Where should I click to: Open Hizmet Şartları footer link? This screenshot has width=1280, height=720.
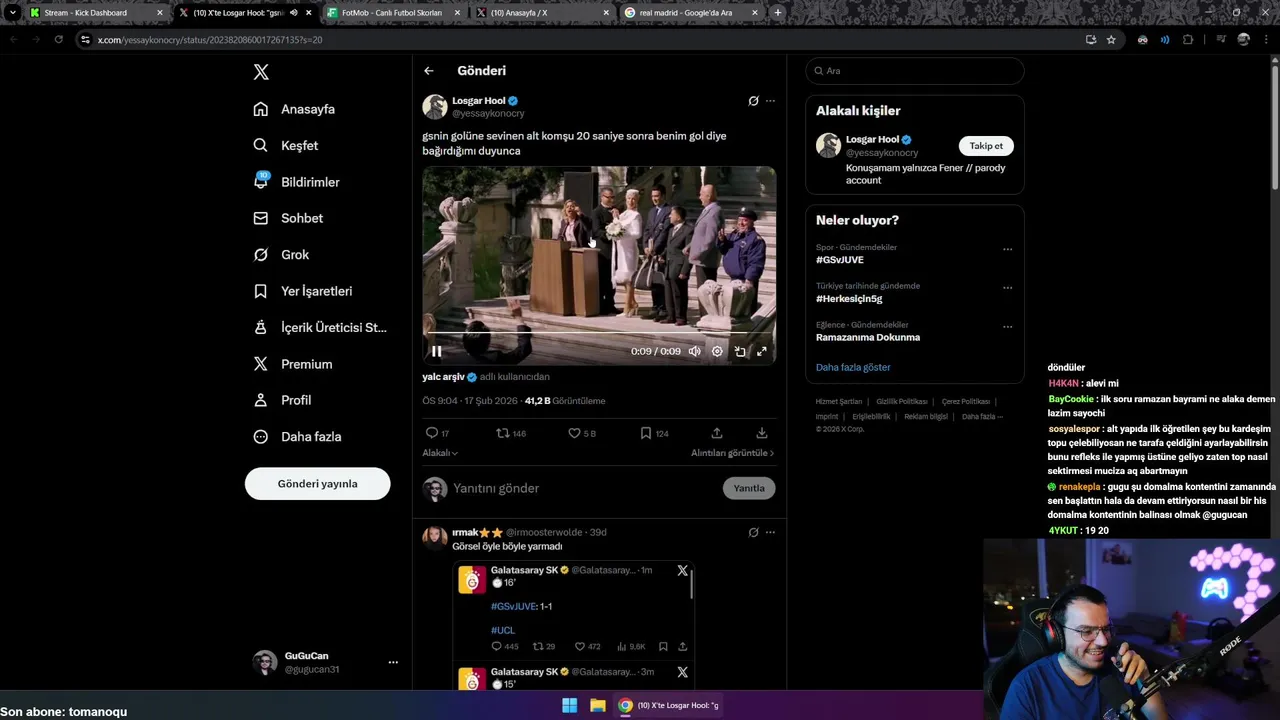(840, 402)
